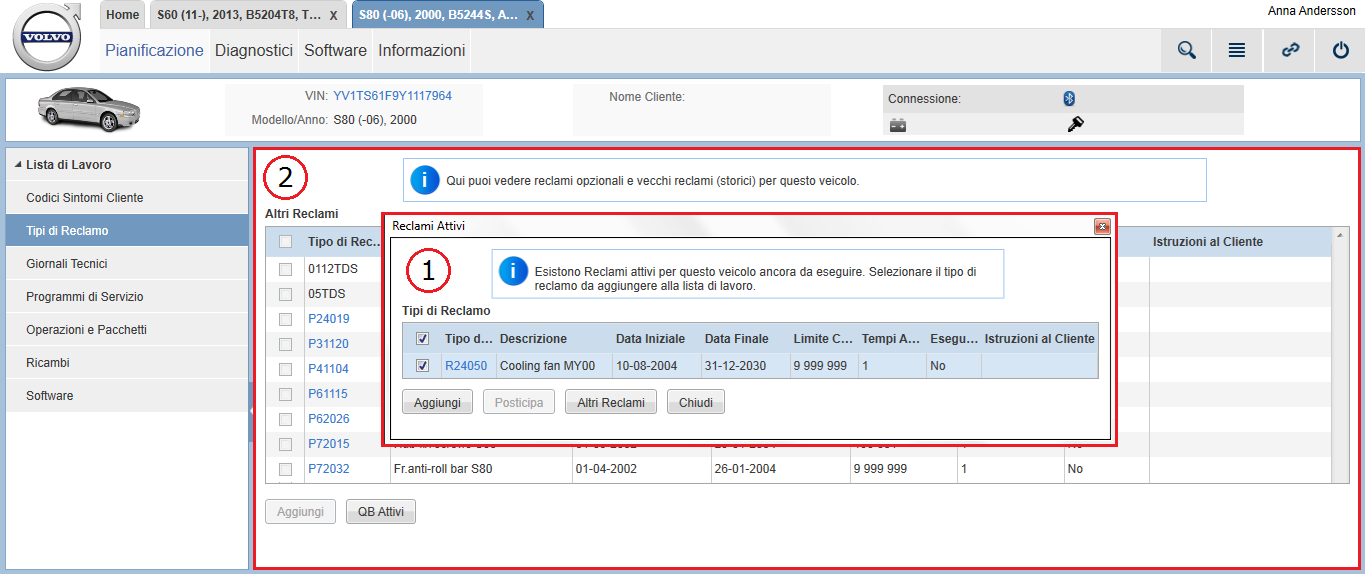Close the Reclami Attivi dialog
1365x574 pixels.
(1102, 226)
